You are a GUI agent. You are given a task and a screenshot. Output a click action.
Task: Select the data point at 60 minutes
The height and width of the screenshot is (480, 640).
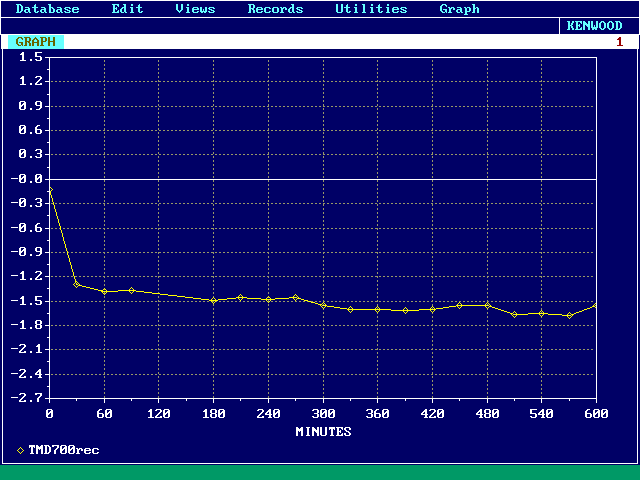(x=104, y=291)
